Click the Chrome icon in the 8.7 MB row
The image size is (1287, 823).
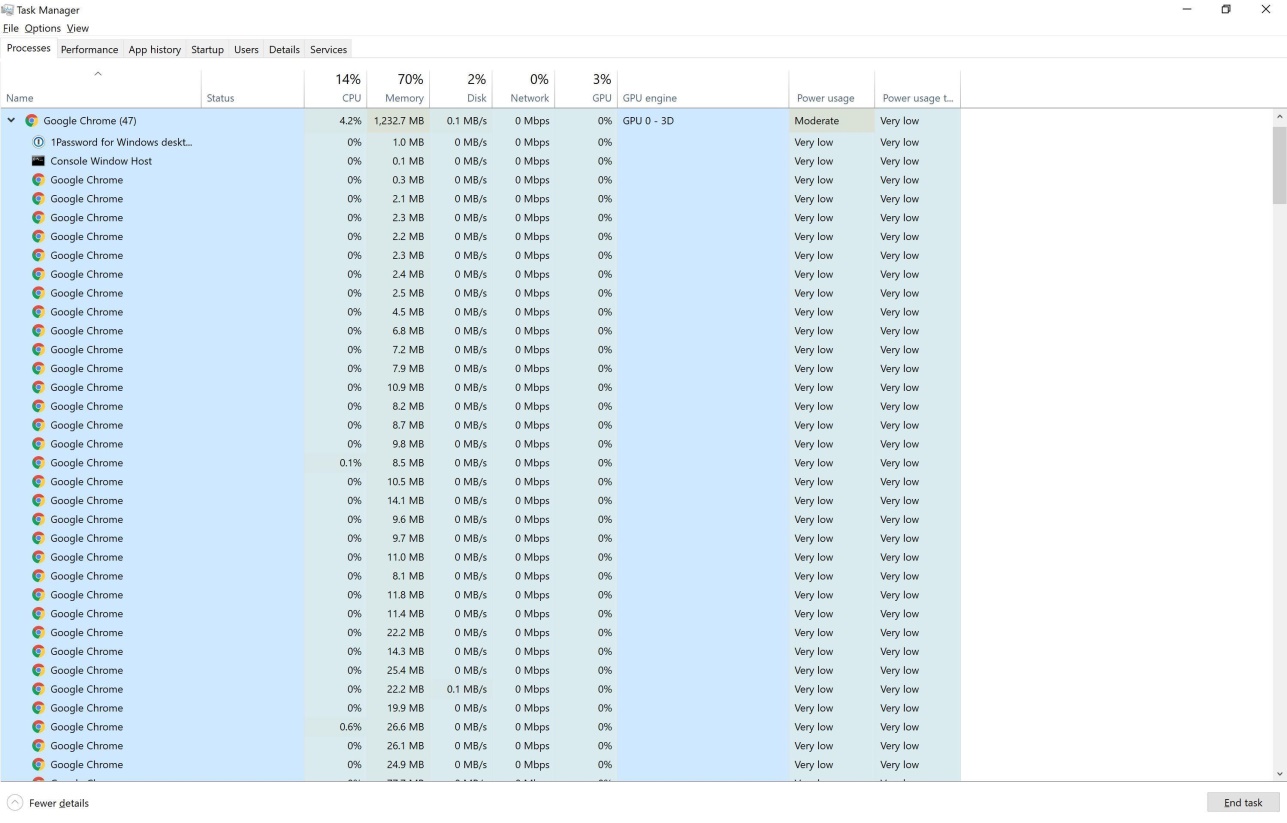(38, 425)
